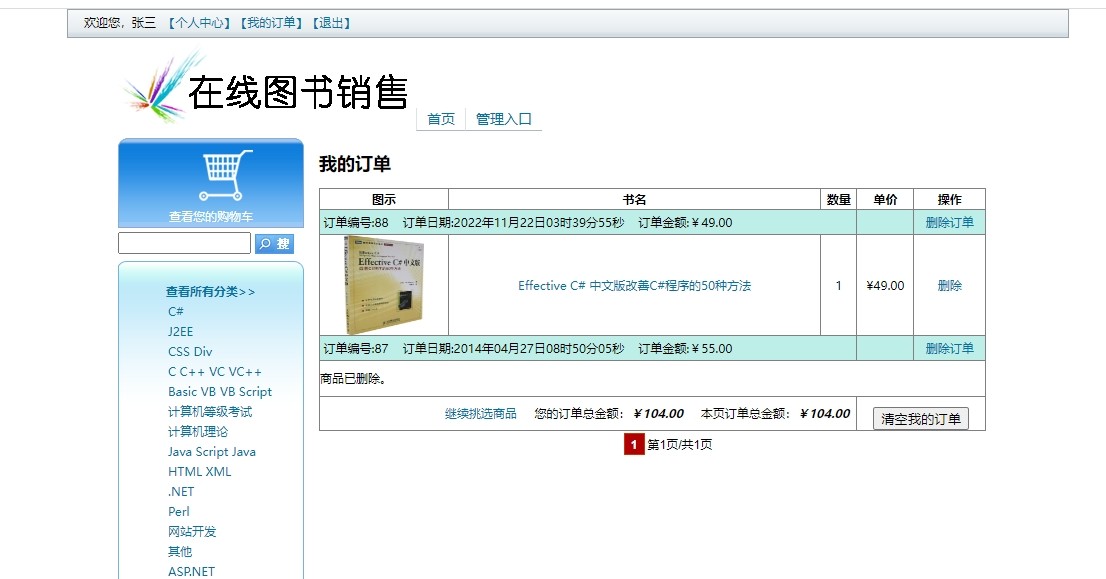Click 删除订单 for order number 87
The image size is (1106, 579).
[949, 348]
